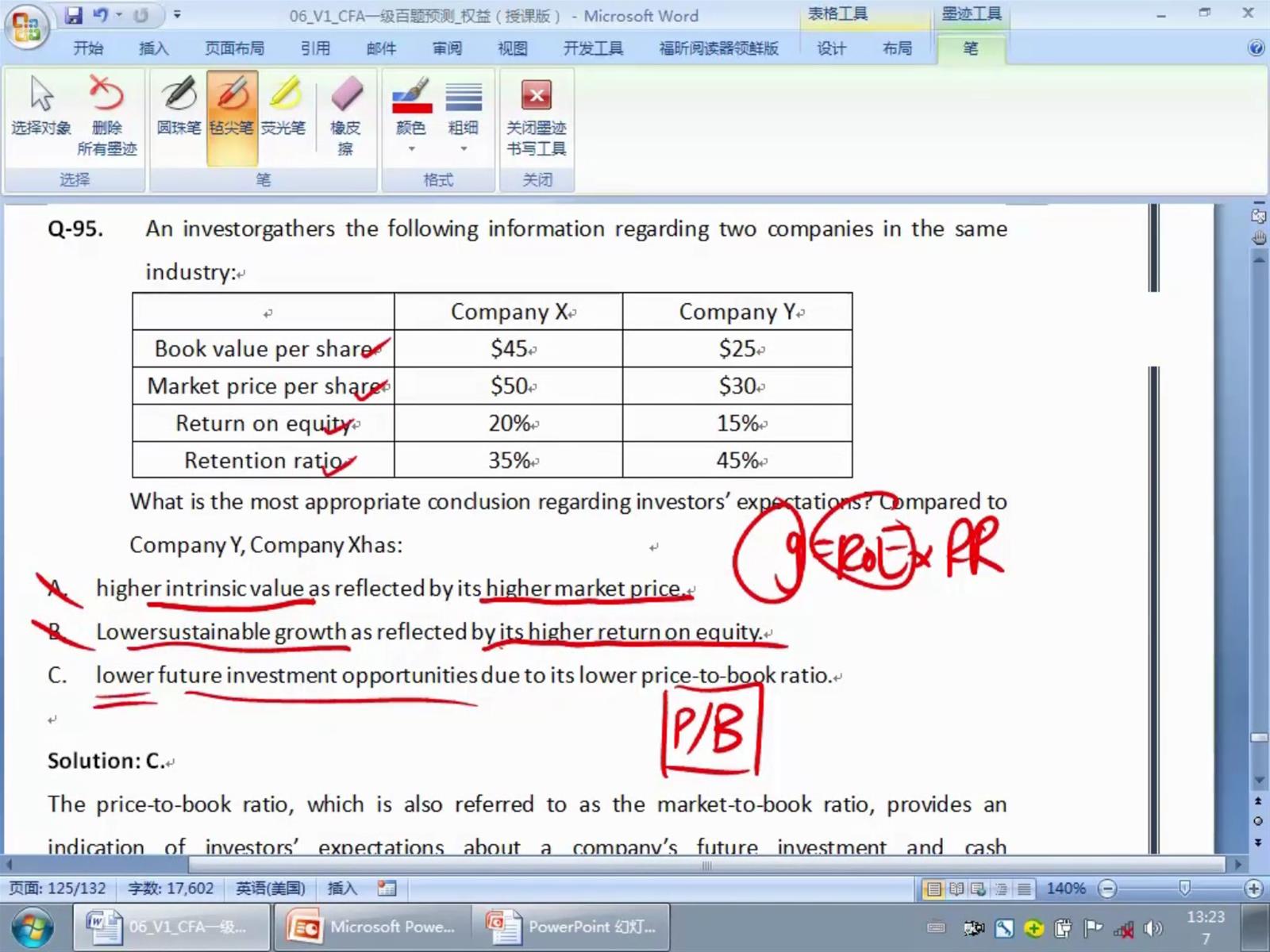Open Word Help via the question mark icon
The width and height of the screenshot is (1270, 952).
1256,48
